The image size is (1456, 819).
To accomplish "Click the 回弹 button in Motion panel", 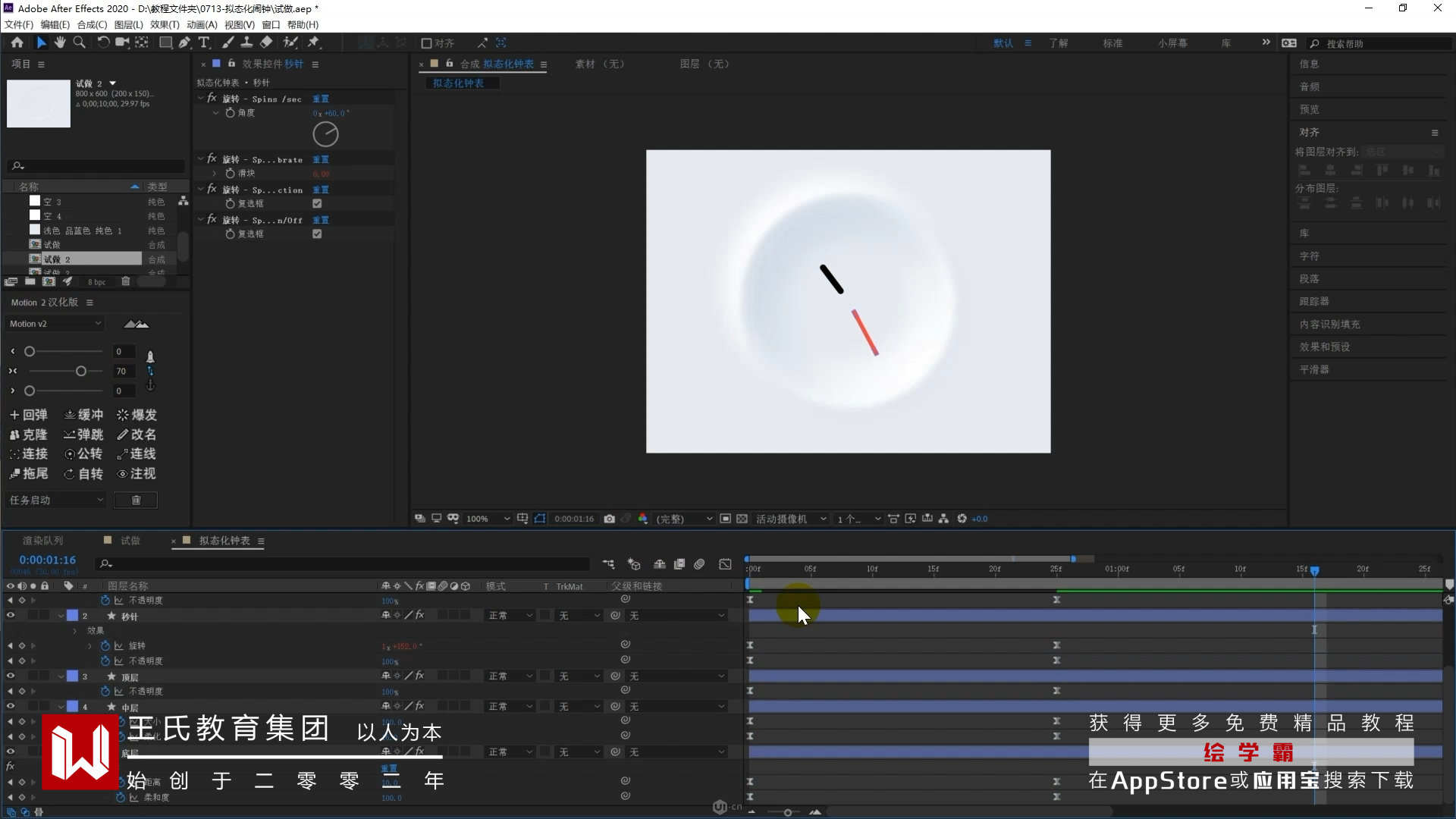I will click(29, 415).
